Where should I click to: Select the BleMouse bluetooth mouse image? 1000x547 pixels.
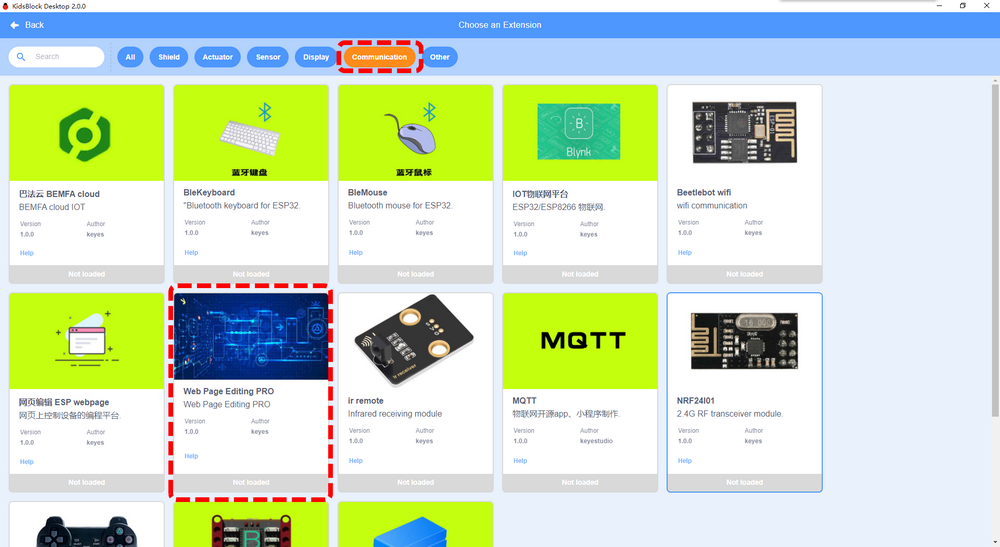click(x=416, y=133)
